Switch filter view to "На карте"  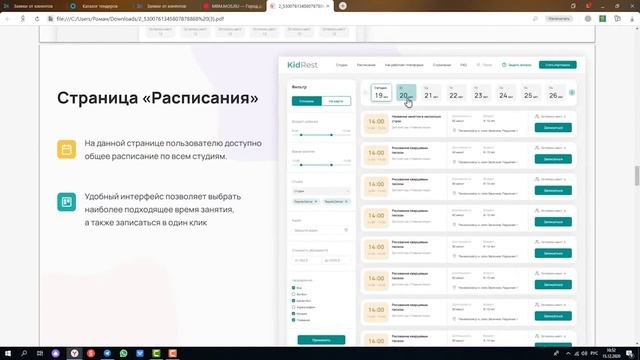(x=336, y=101)
